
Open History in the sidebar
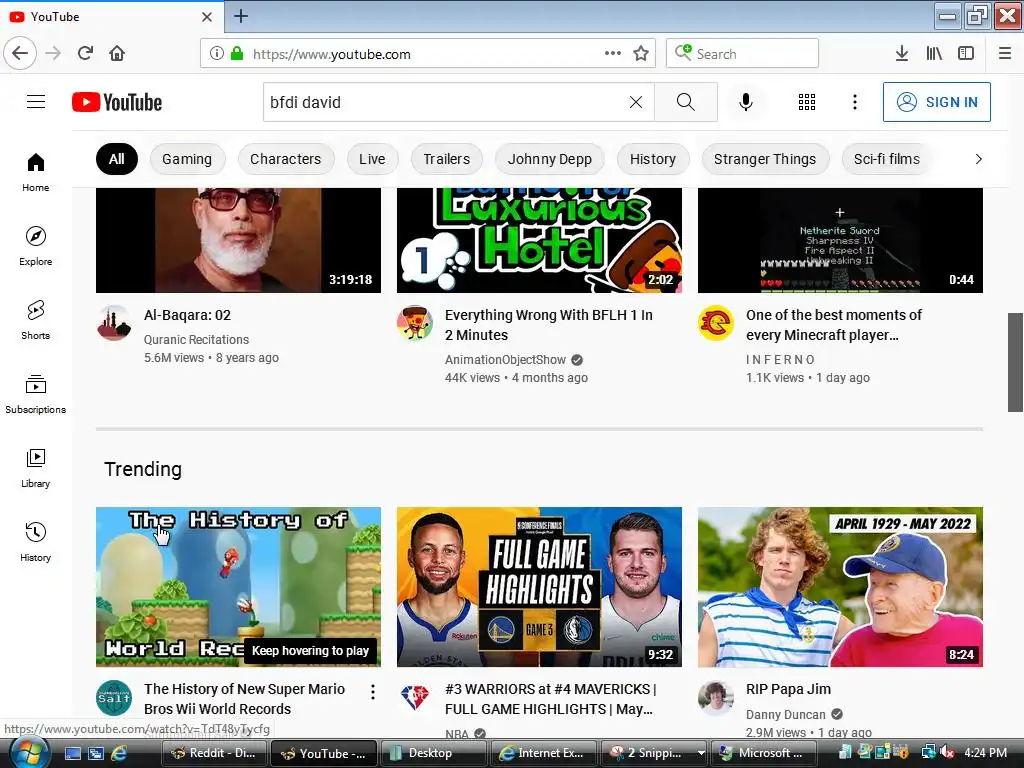(x=35, y=542)
